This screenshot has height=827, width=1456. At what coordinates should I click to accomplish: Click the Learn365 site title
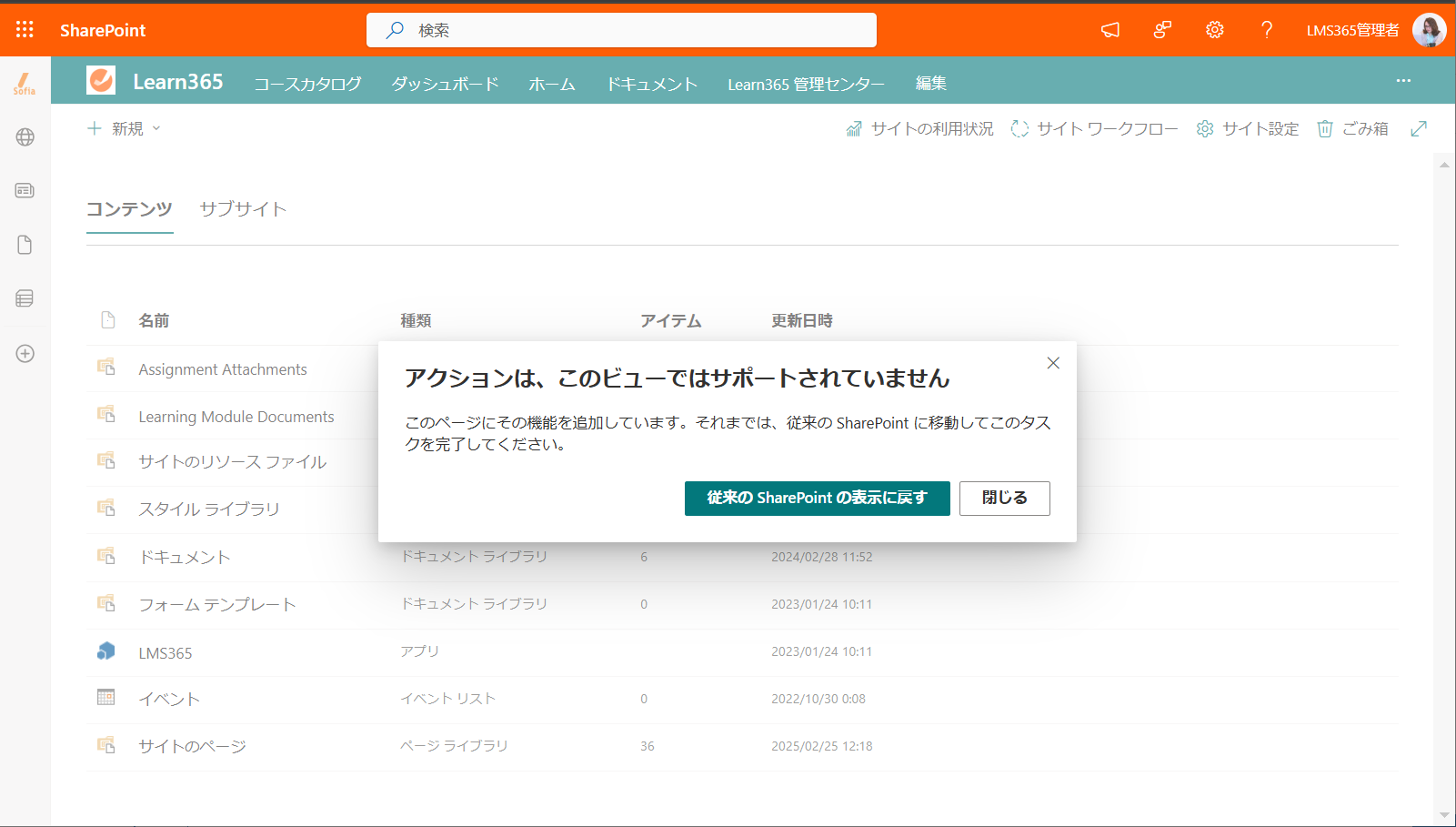pyautogui.click(x=178, y=82)
